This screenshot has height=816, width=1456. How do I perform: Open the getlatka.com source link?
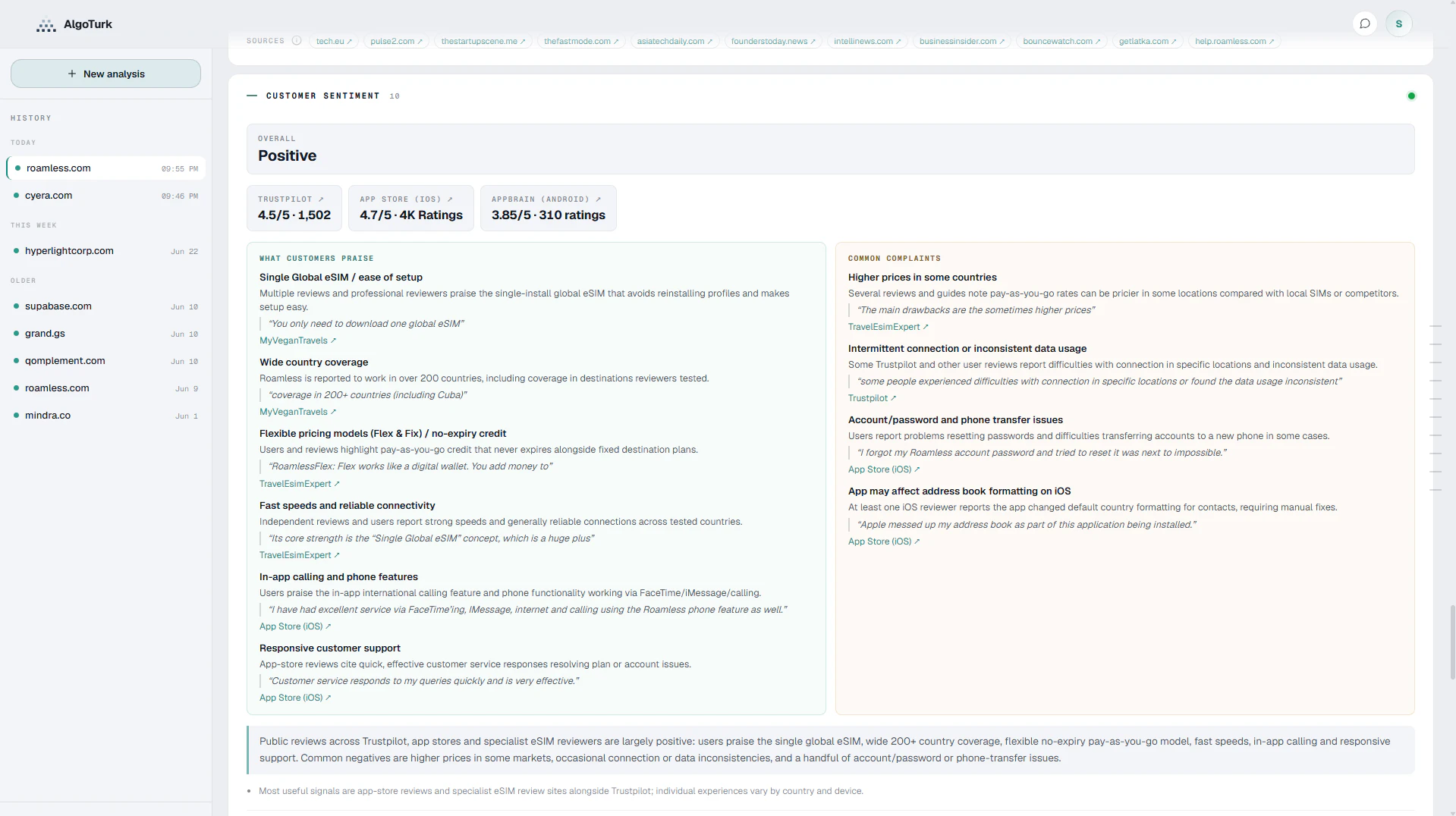[x=1147, y=41]
